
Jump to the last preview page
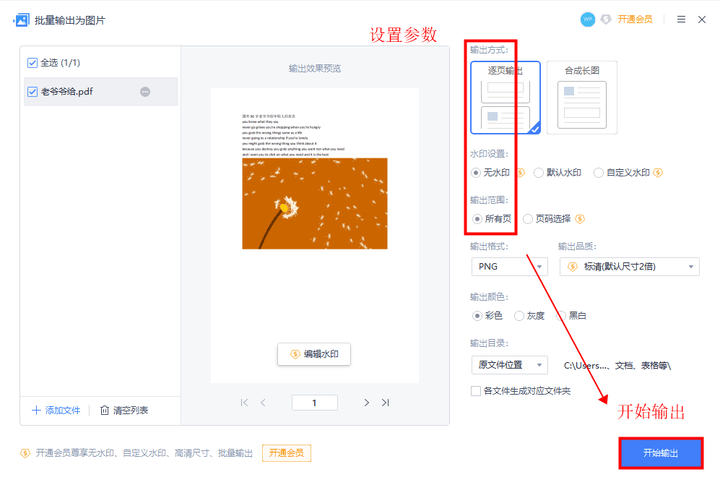pos(385,403)
